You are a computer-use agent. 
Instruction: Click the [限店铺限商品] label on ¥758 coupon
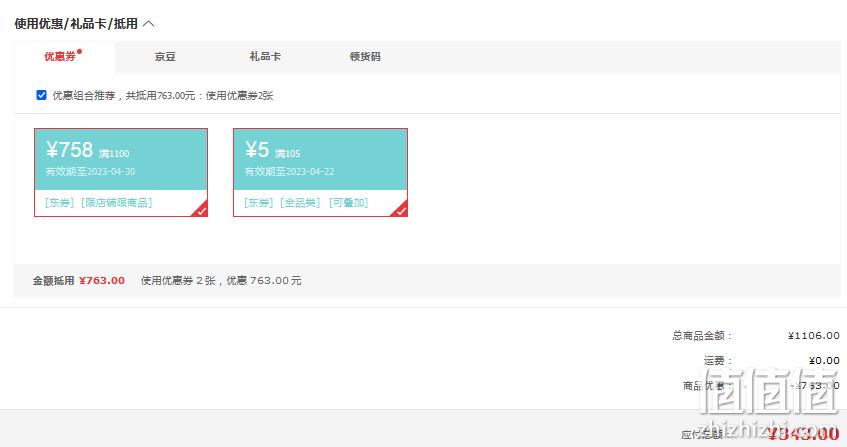[117, 203]
